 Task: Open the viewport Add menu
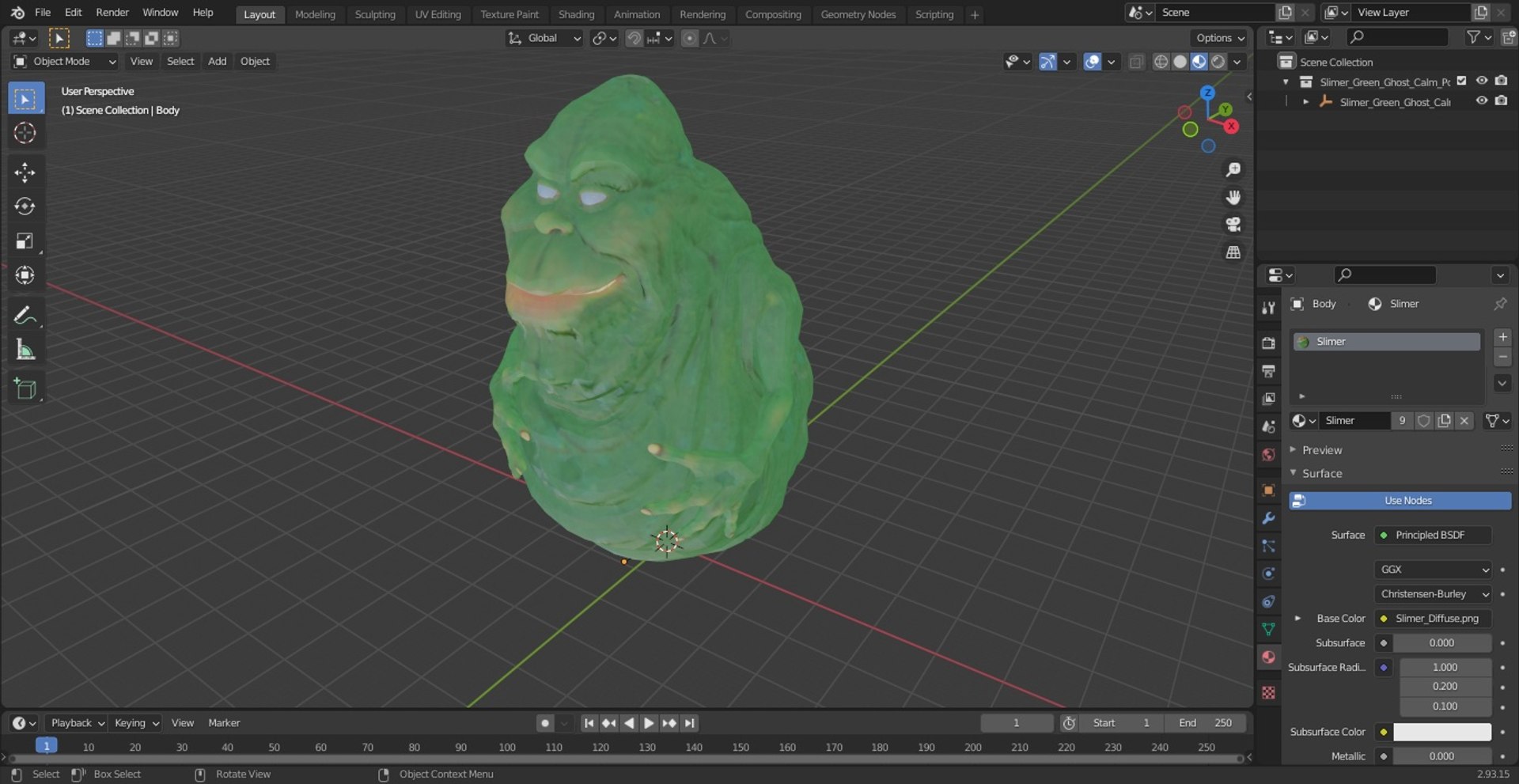(217, 62)
